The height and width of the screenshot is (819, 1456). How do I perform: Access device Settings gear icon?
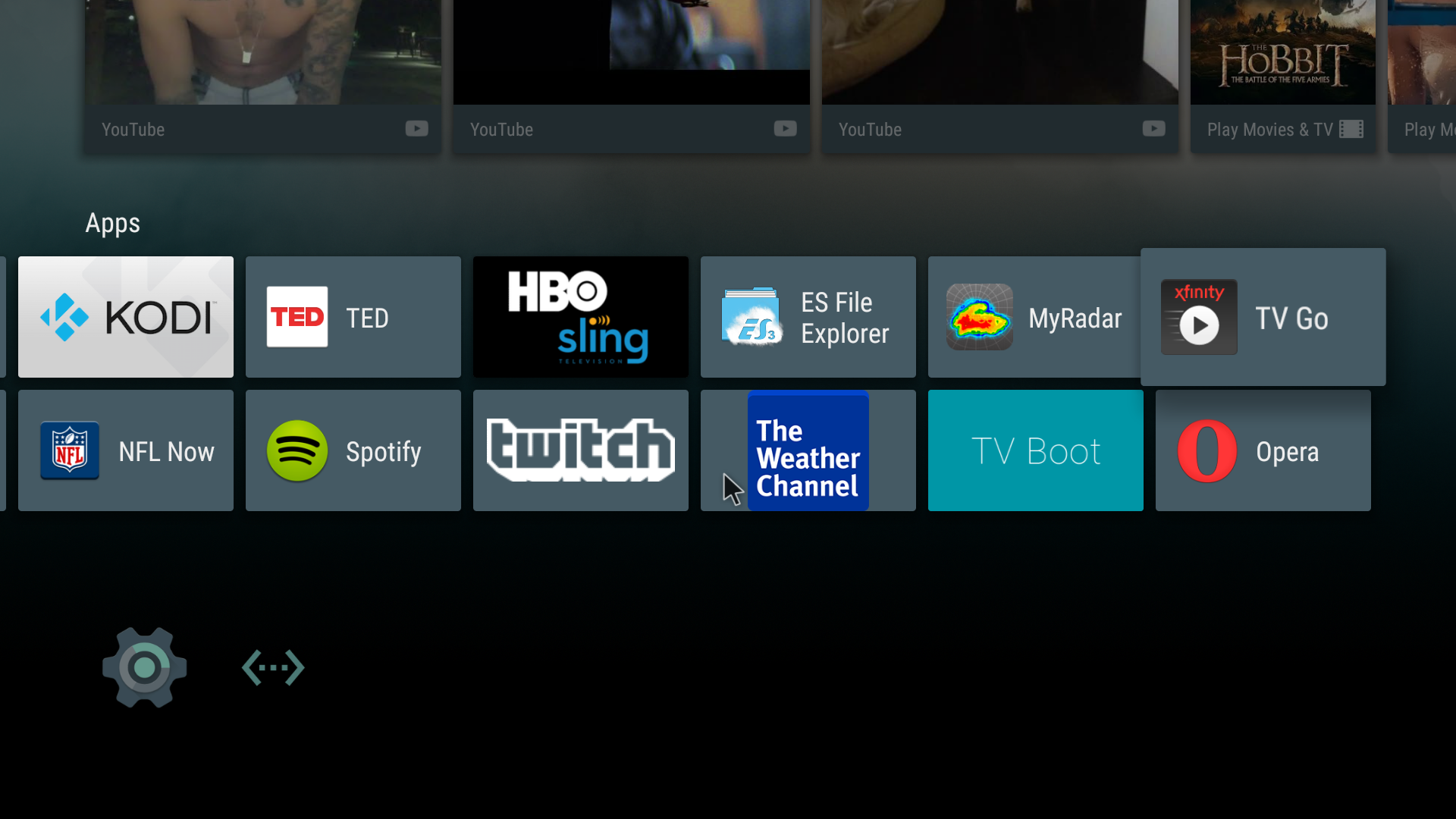point(143,666)
